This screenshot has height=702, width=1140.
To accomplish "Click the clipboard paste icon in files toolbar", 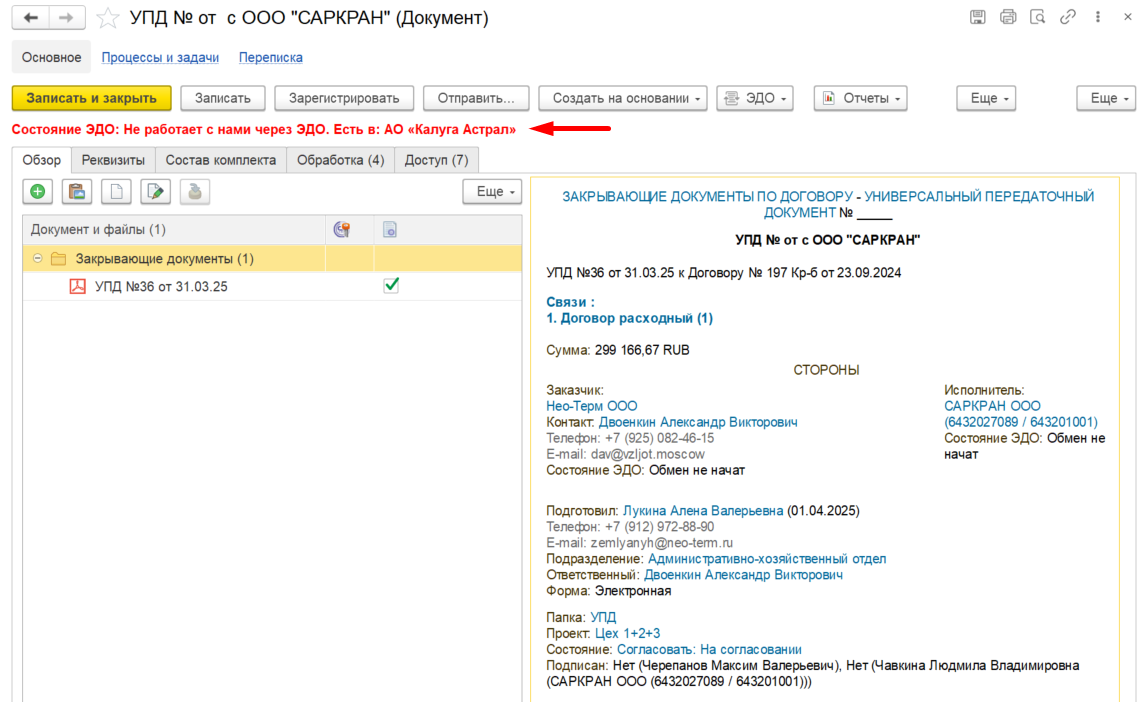I will click(77, 192).
